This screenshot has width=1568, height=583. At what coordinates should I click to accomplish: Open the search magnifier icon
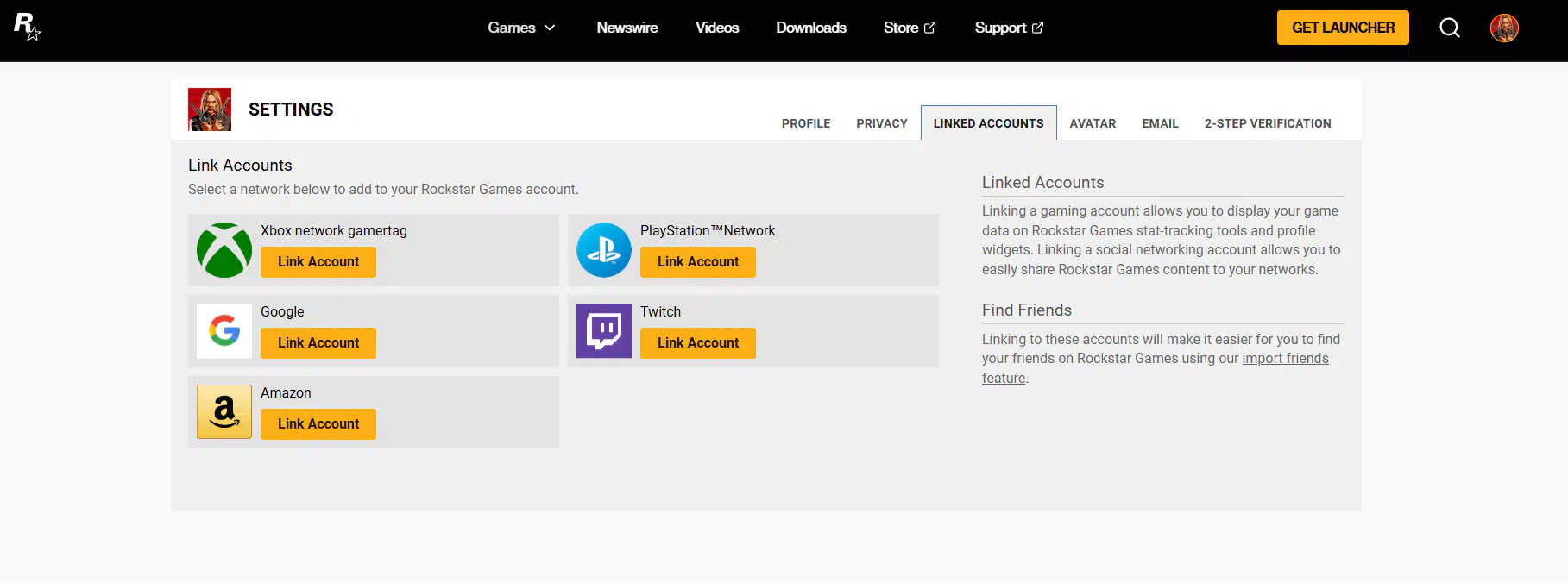pyautogui.click(x=1450, y=28)
